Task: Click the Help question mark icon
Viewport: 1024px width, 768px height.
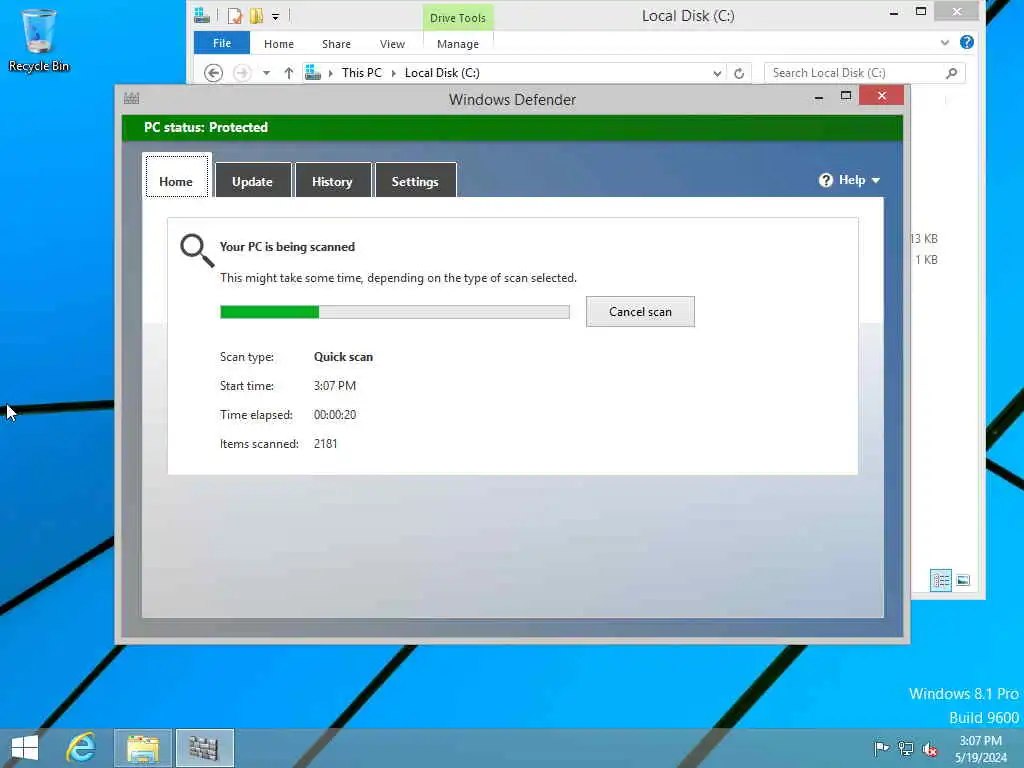Action: point(825,180)
